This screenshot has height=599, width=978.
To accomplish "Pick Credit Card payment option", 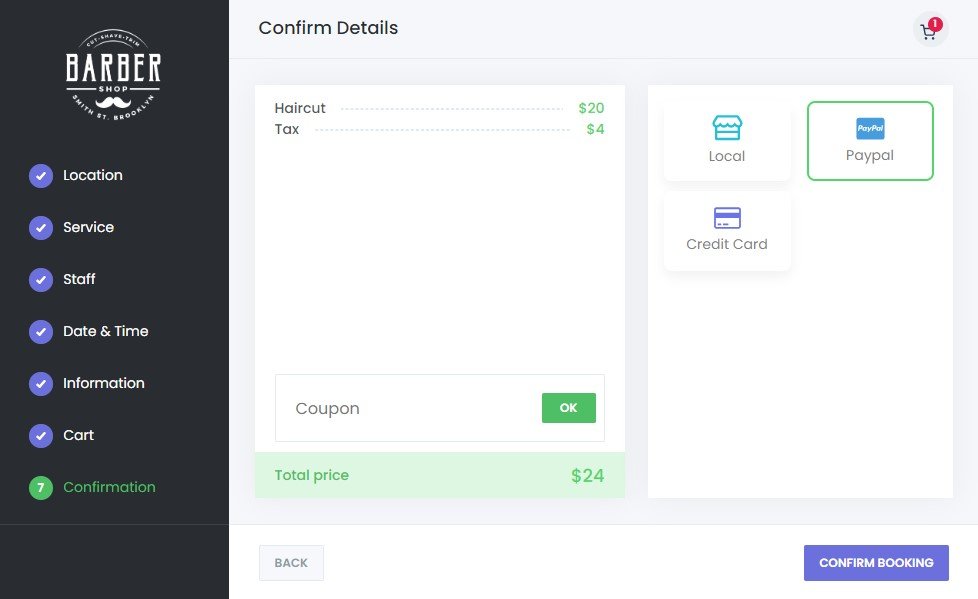I will [727, 231].
